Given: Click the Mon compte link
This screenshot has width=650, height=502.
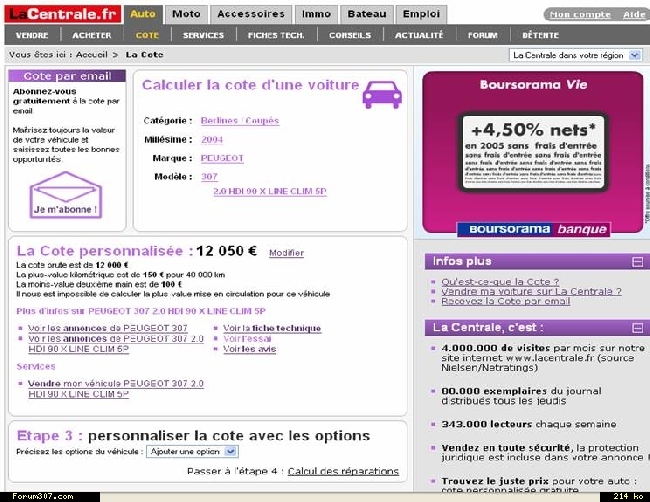Looking at the screenshot, I should tap(580, 15).
